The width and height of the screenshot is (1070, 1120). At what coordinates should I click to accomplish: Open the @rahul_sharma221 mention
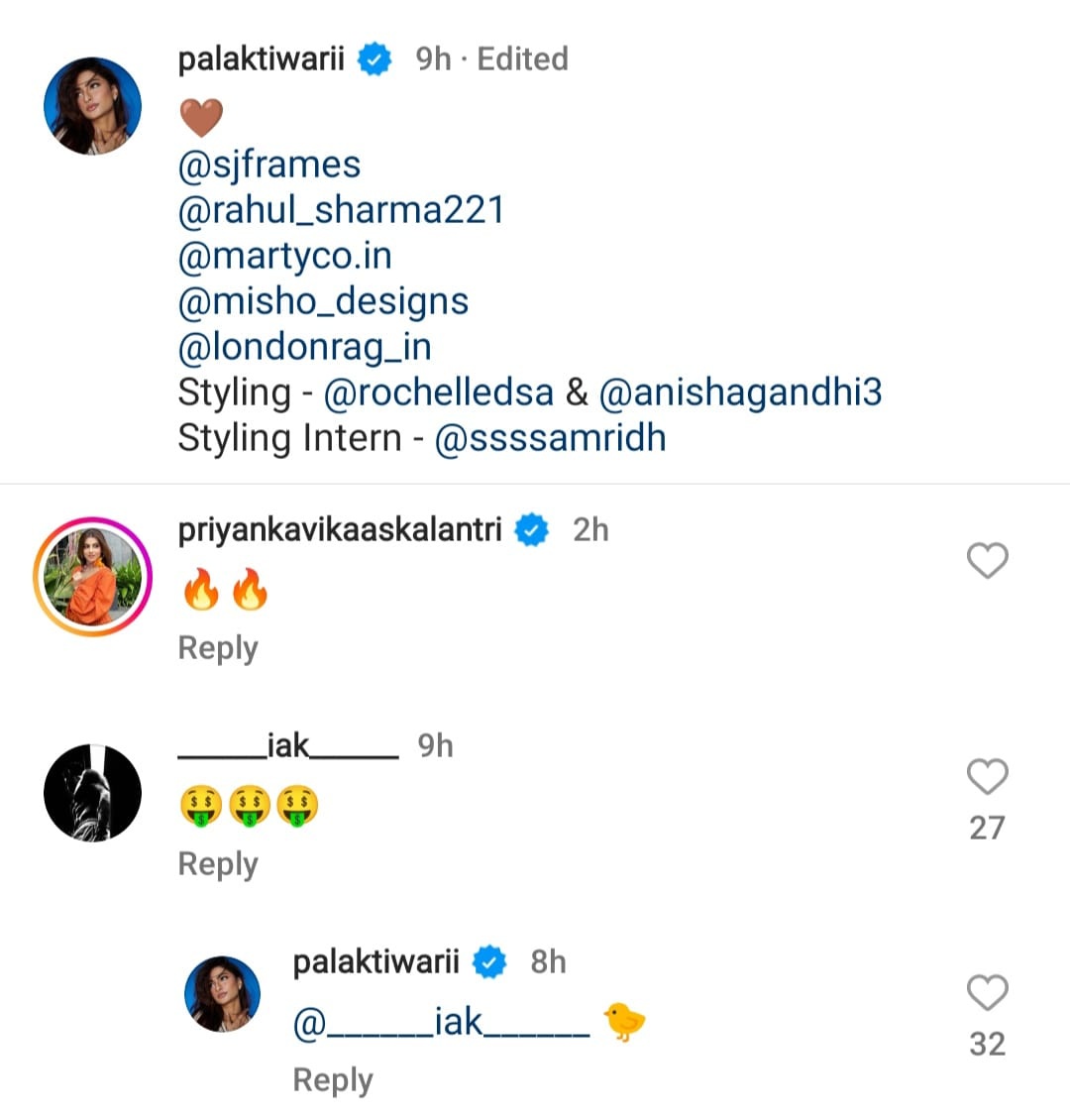[x=341, y=210]
